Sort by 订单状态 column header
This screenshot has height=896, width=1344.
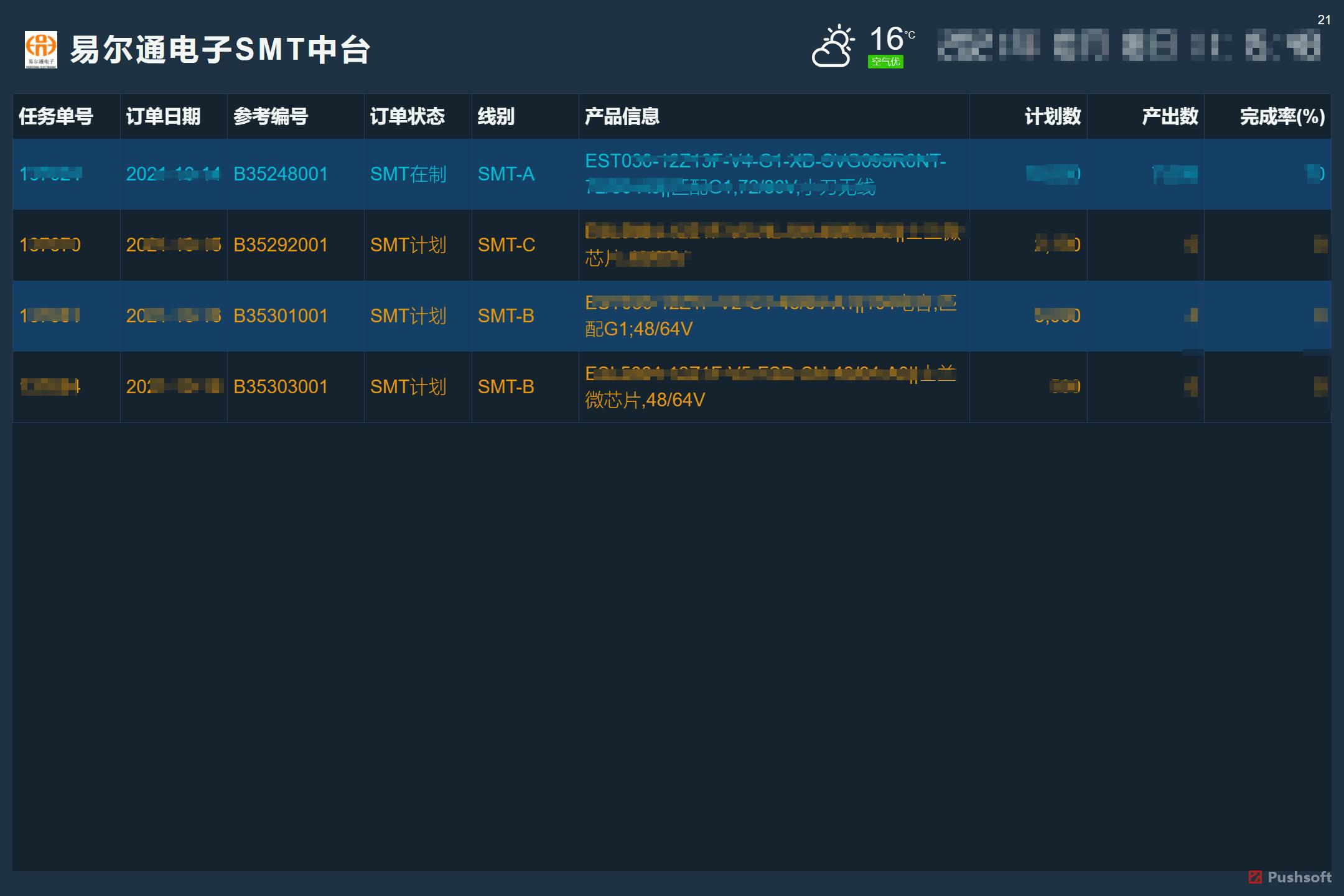coord(407,116)
